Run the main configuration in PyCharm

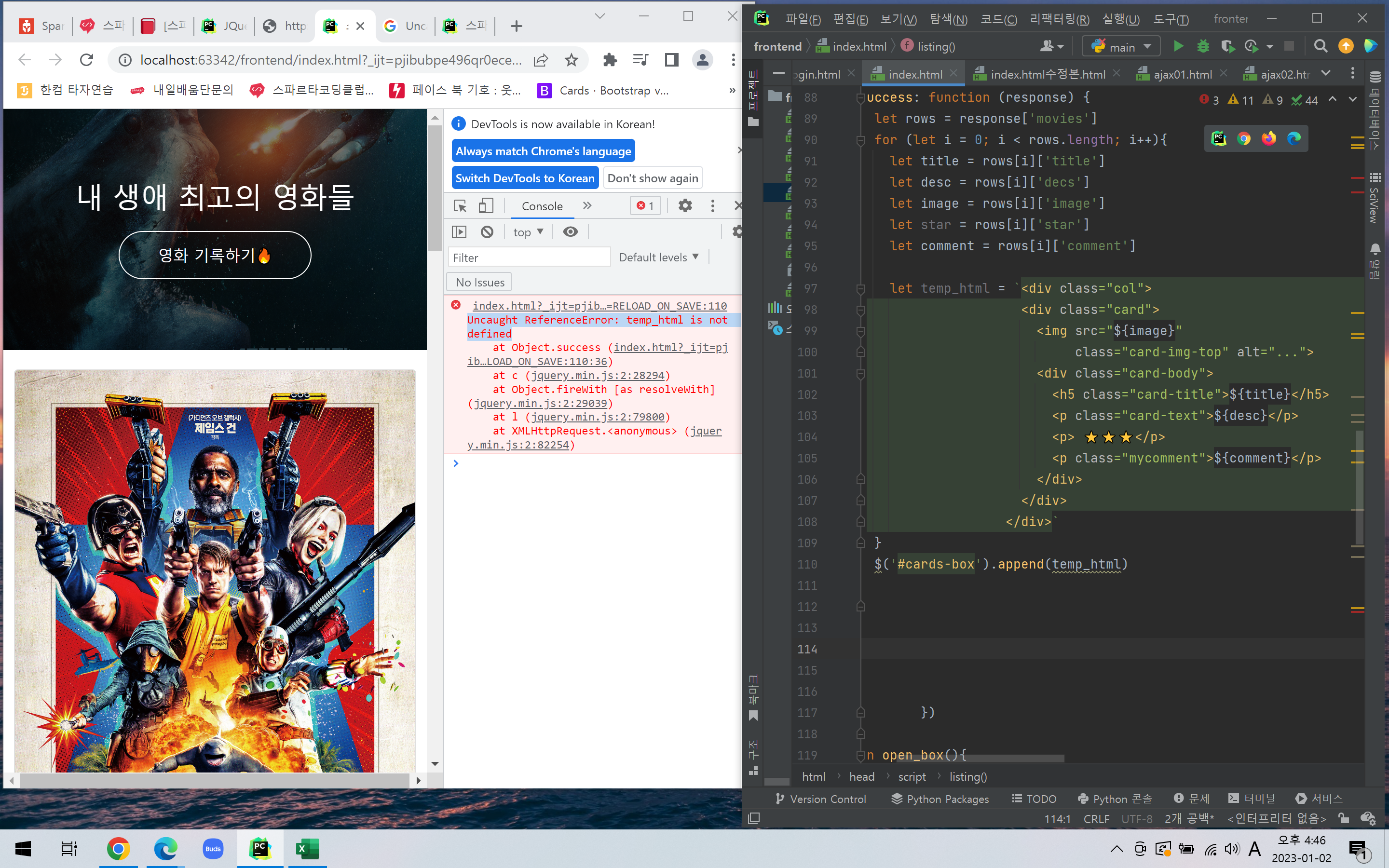tap(1178, 46)
